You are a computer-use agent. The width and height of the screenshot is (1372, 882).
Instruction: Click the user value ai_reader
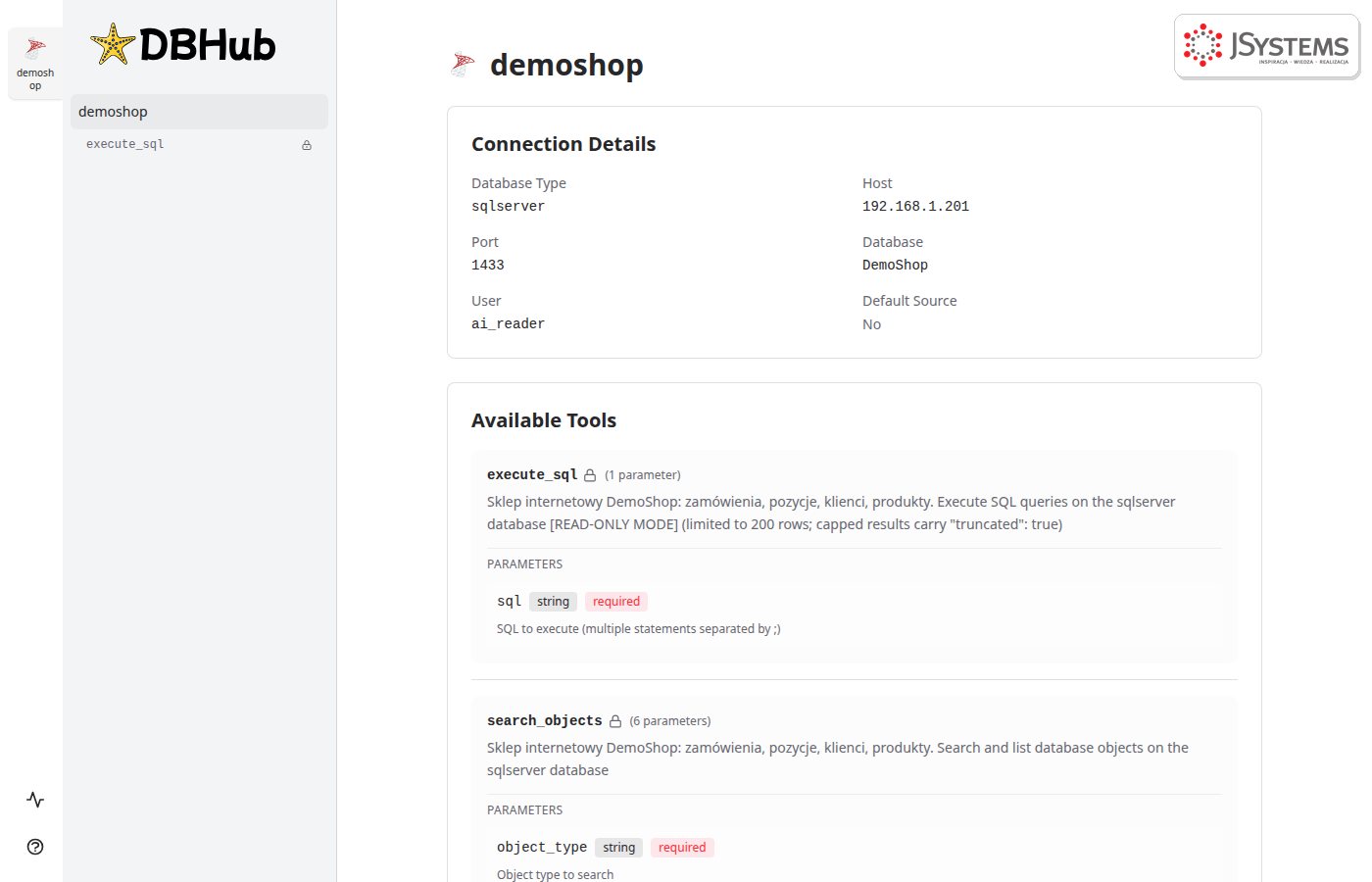tap(508, 324)
